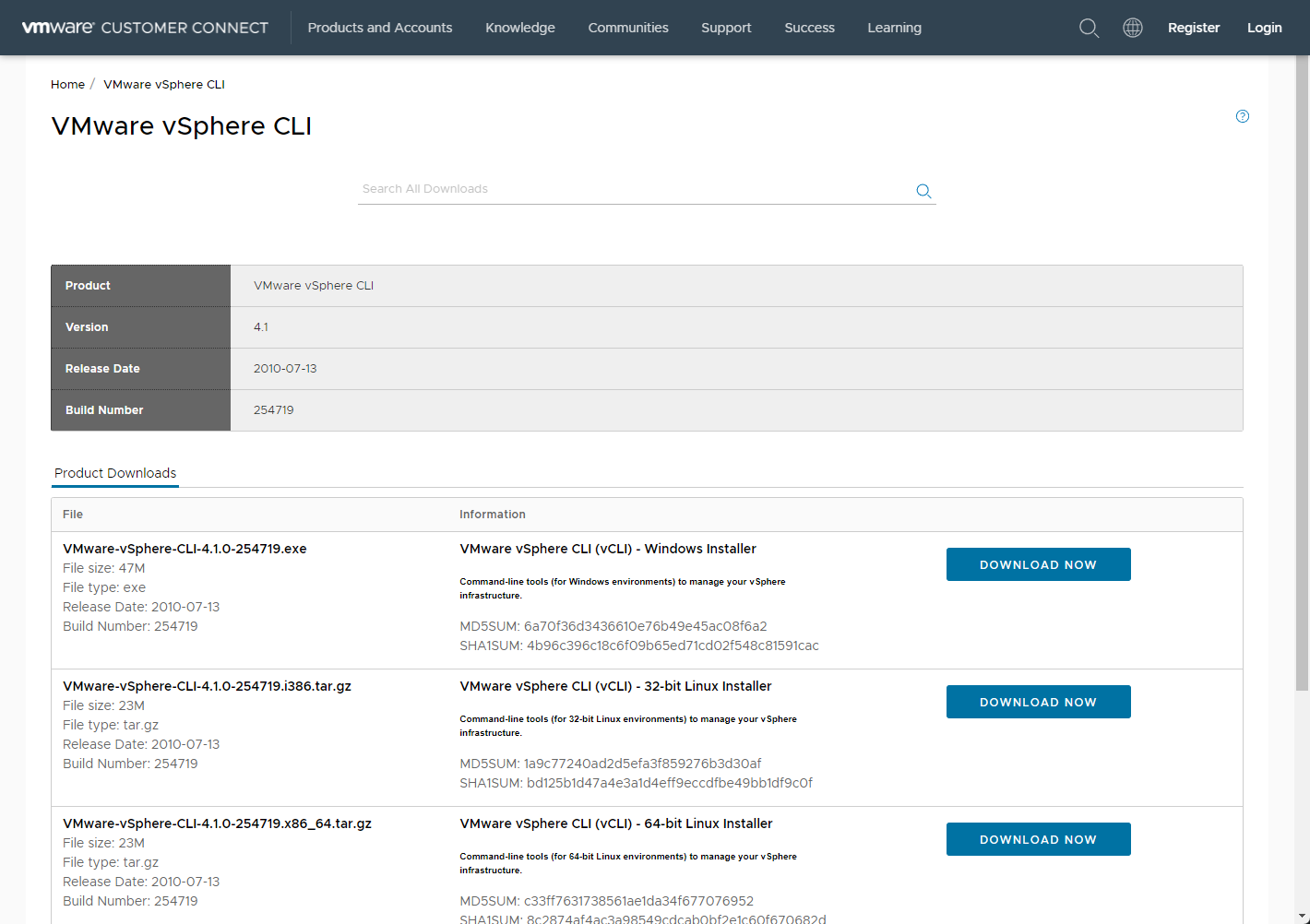Click file name VMware-vSphere-CLI-4.1.0-254719.exe
The width and height of the screenshot is (1310, 924).
(x=185, y=549)
